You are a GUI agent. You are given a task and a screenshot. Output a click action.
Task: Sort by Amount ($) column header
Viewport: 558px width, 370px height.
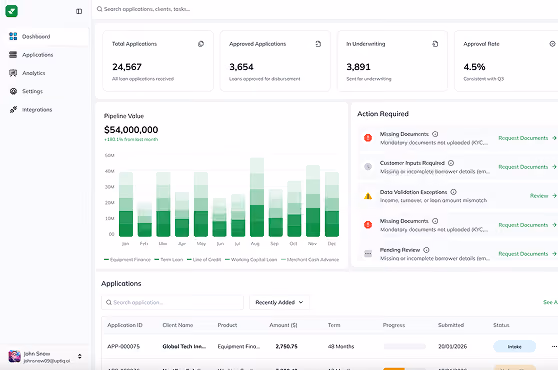point(283,325)
